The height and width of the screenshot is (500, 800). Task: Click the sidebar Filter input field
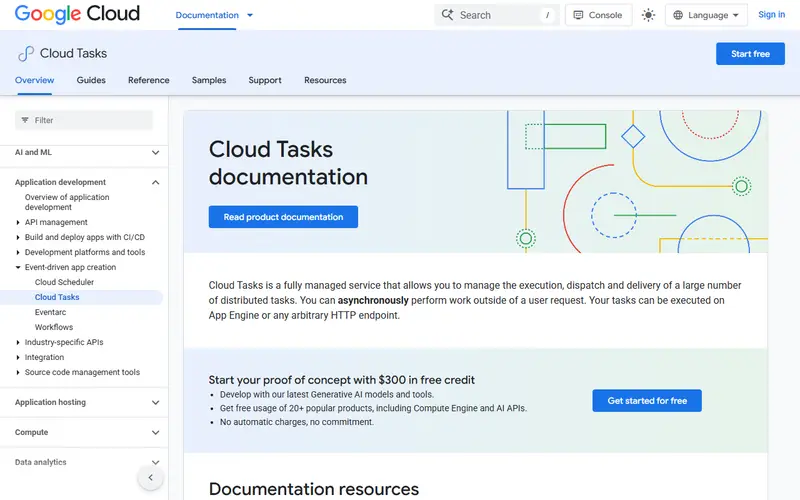(x=84, y=120)
